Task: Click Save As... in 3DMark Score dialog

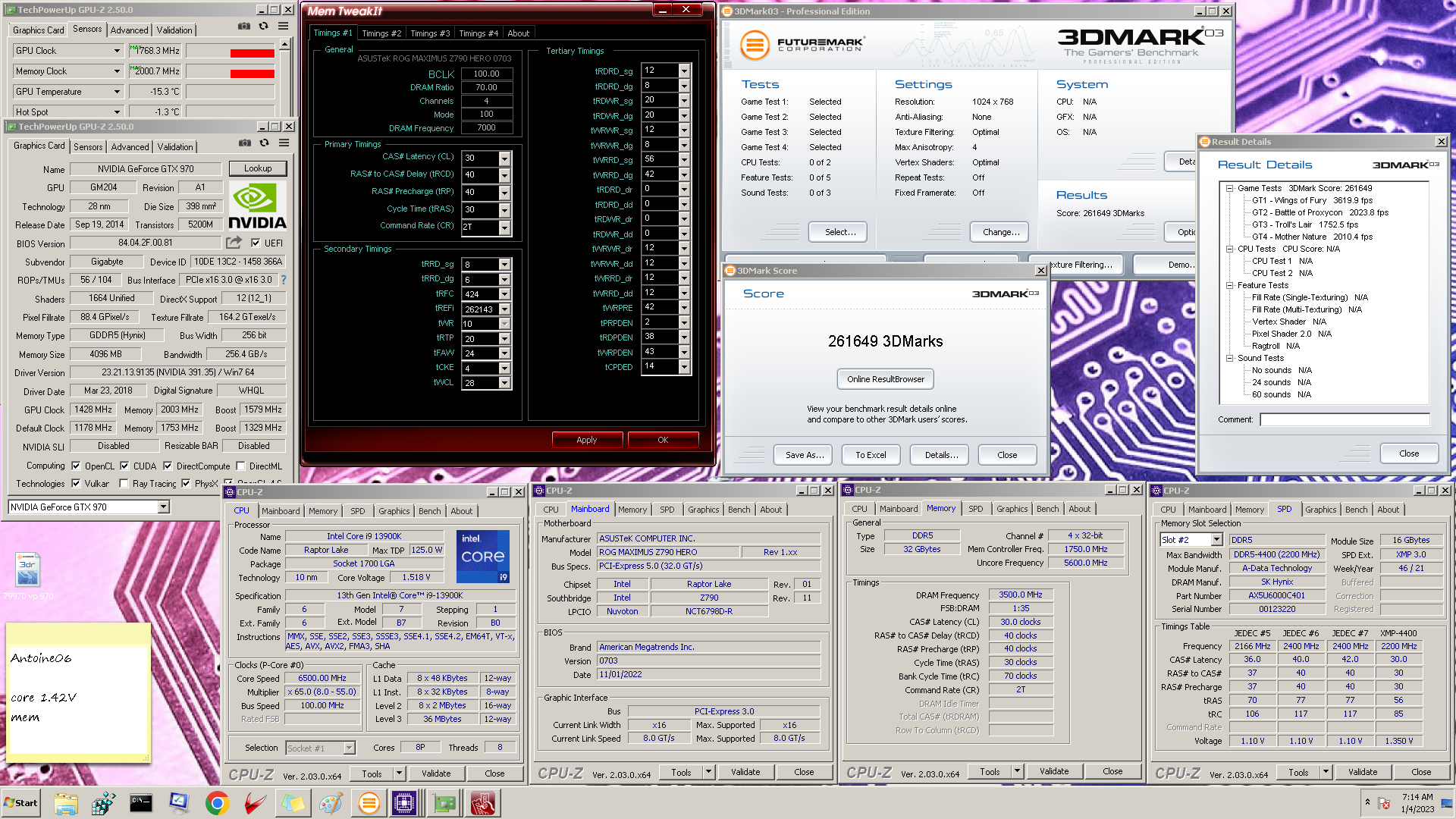Action: 804,455
